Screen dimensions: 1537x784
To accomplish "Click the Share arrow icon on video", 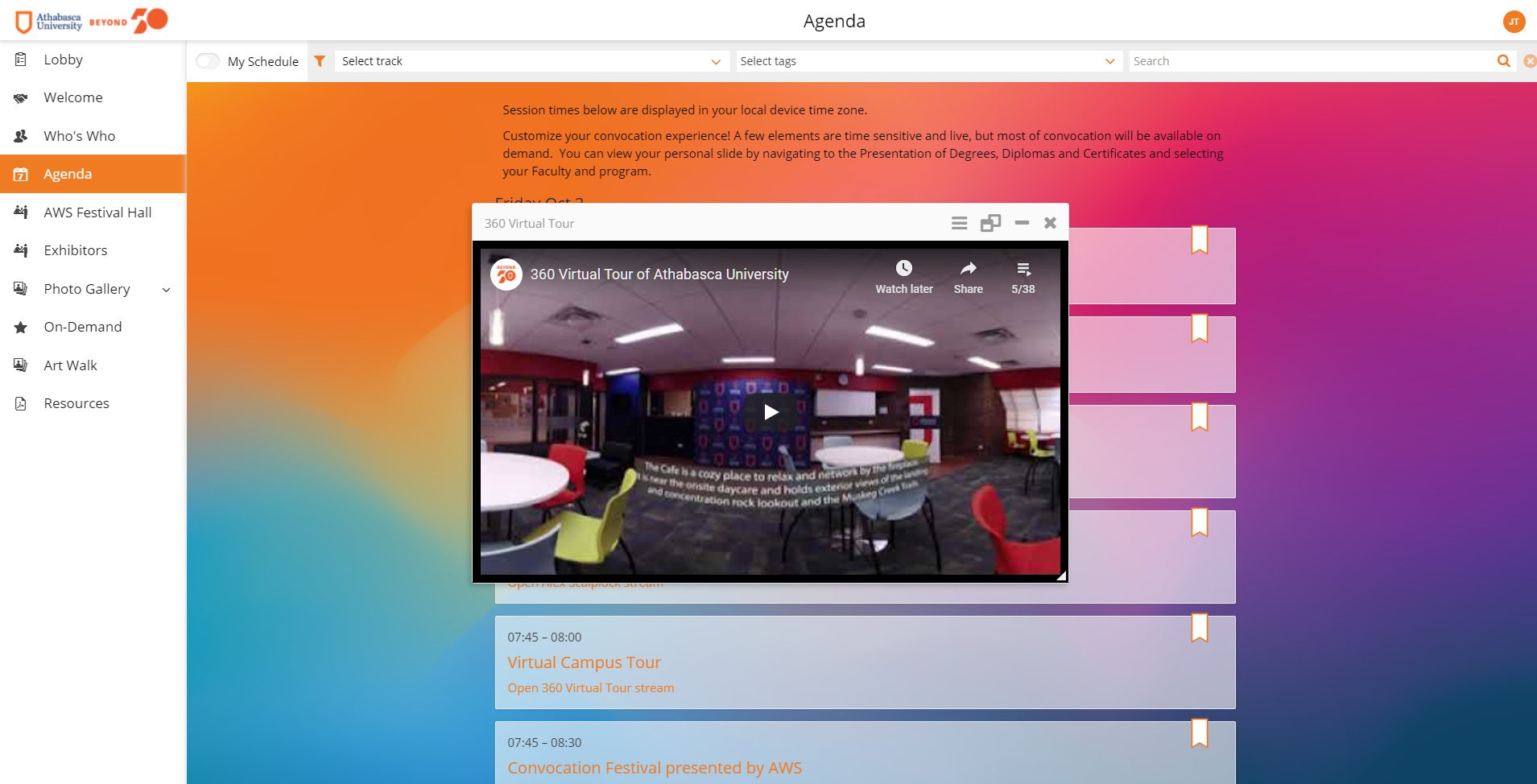I will pyautogui.click(x=968, y=269).
